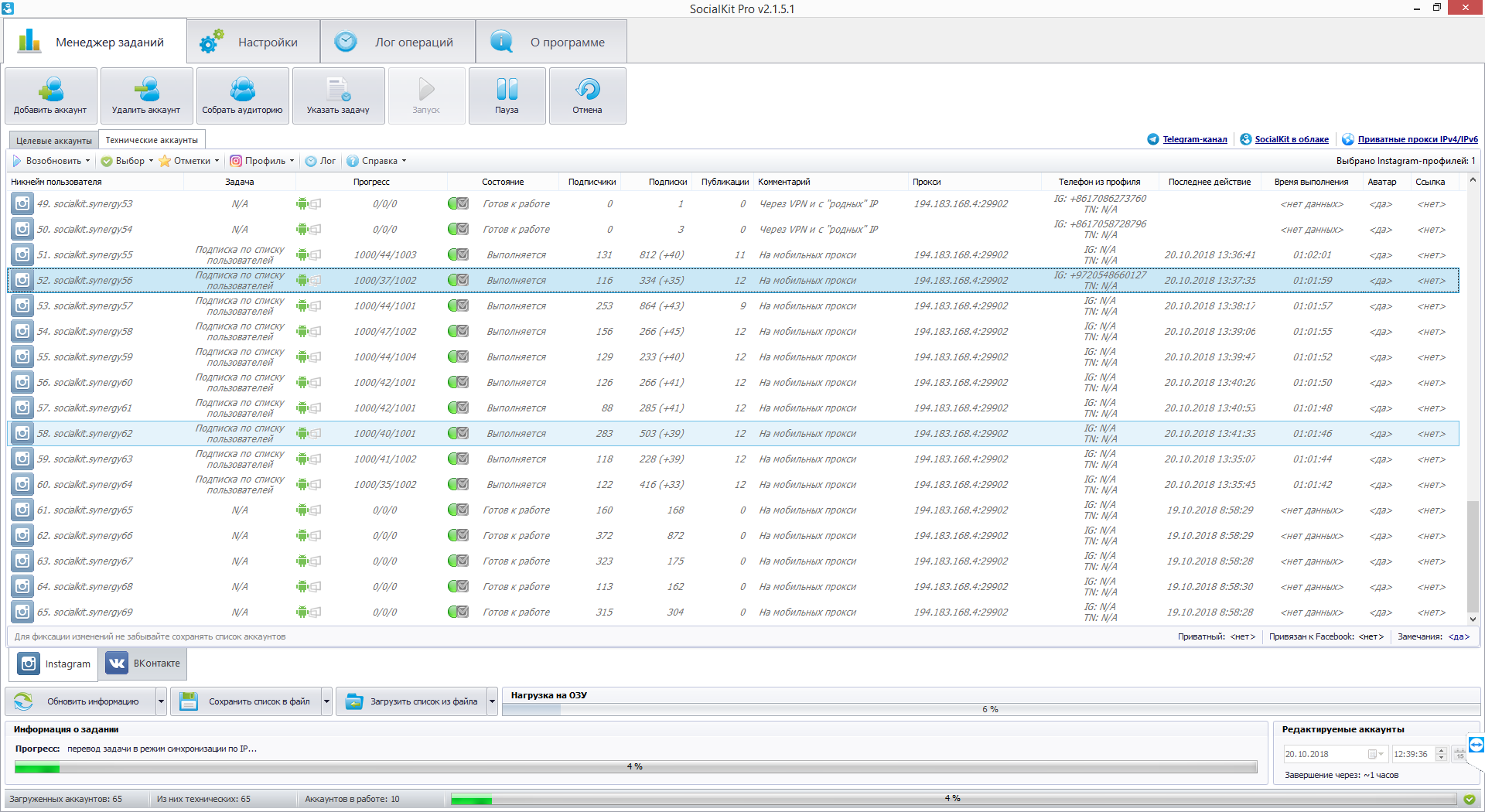Open the Collect audience tool

242,96
